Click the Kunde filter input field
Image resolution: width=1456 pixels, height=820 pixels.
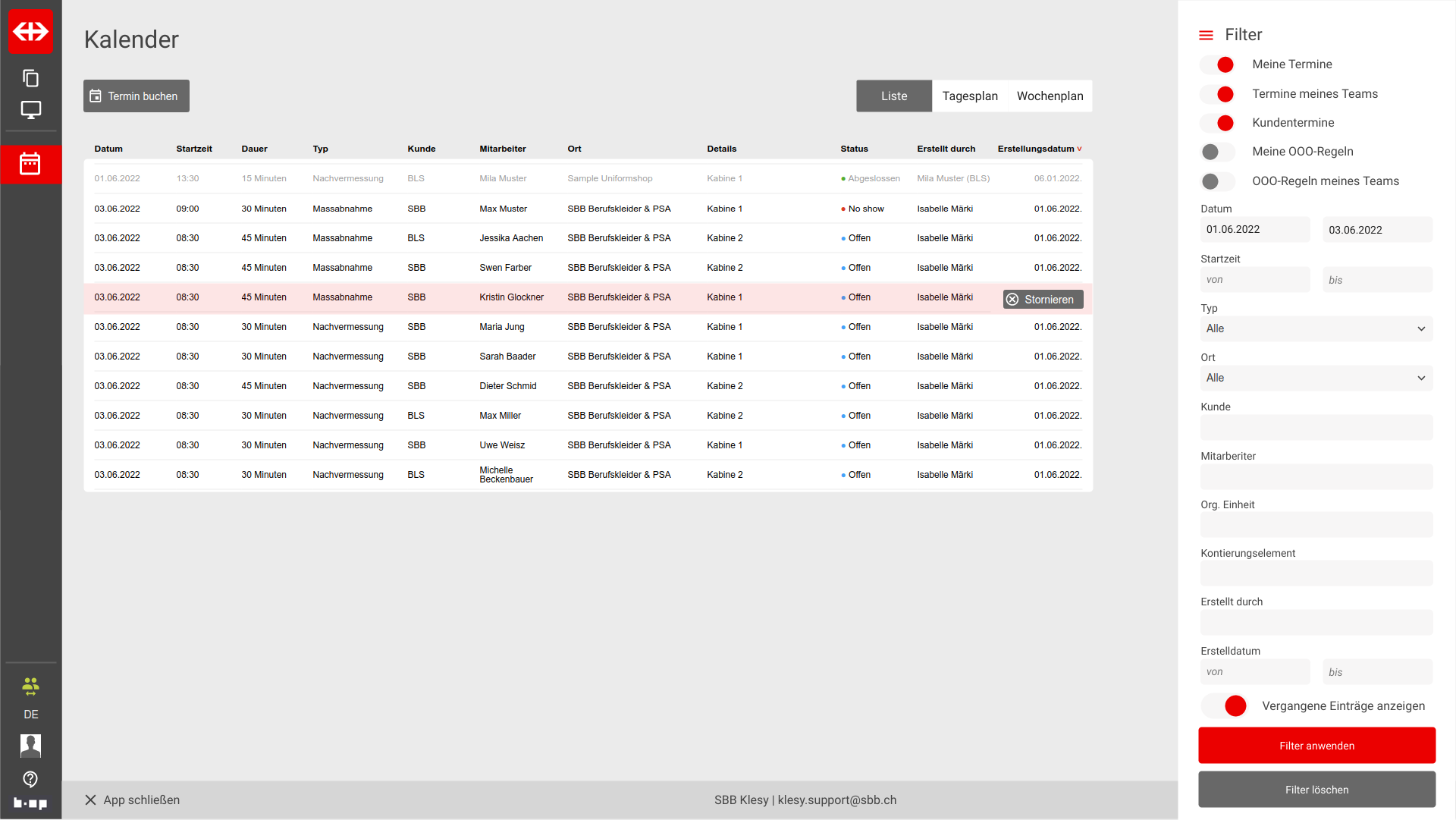point(1316,428)
